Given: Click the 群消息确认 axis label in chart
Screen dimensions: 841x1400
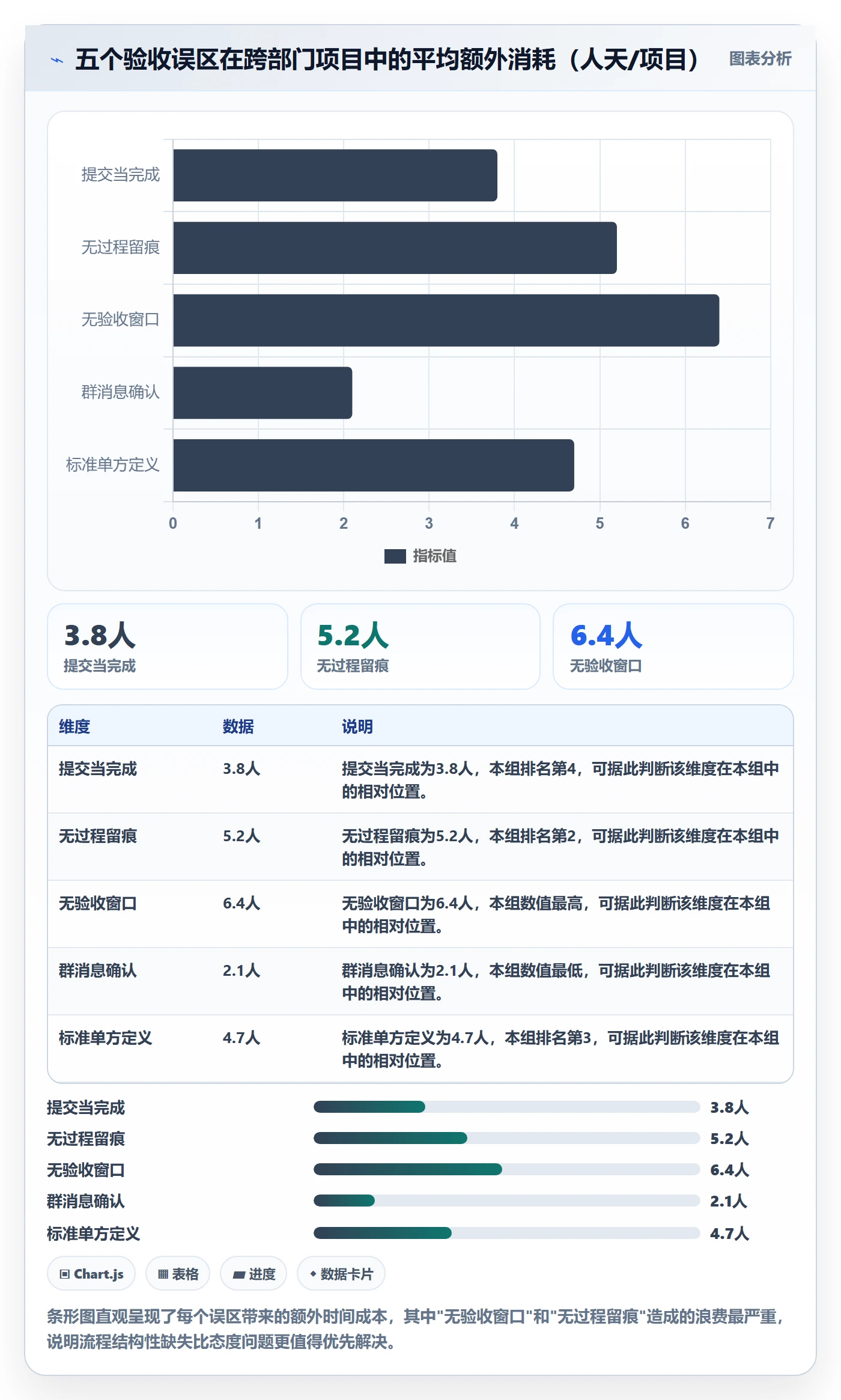Looking at the screenshot, I should point(121,392).
